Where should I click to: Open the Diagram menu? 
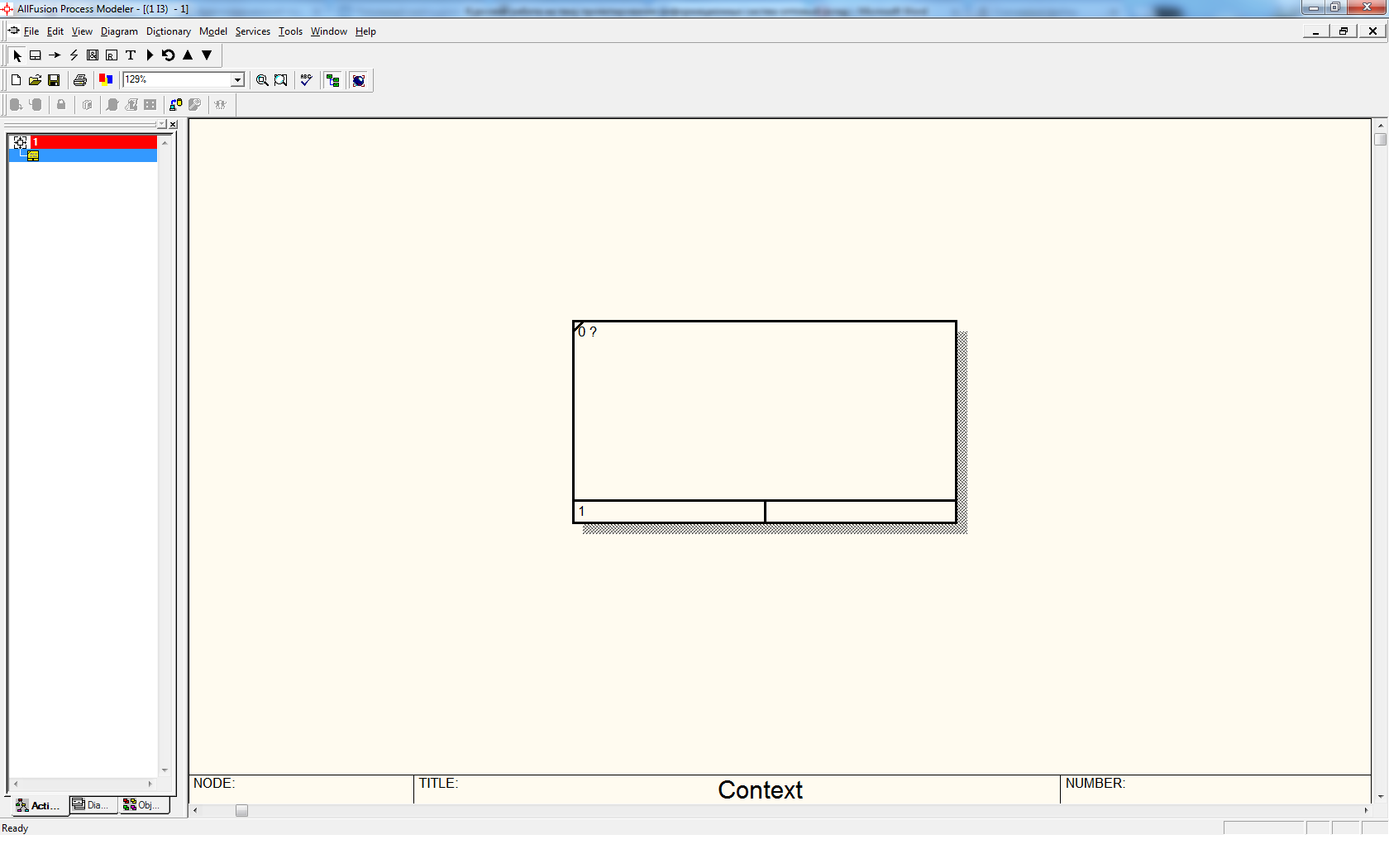click(x=119, y=31)
